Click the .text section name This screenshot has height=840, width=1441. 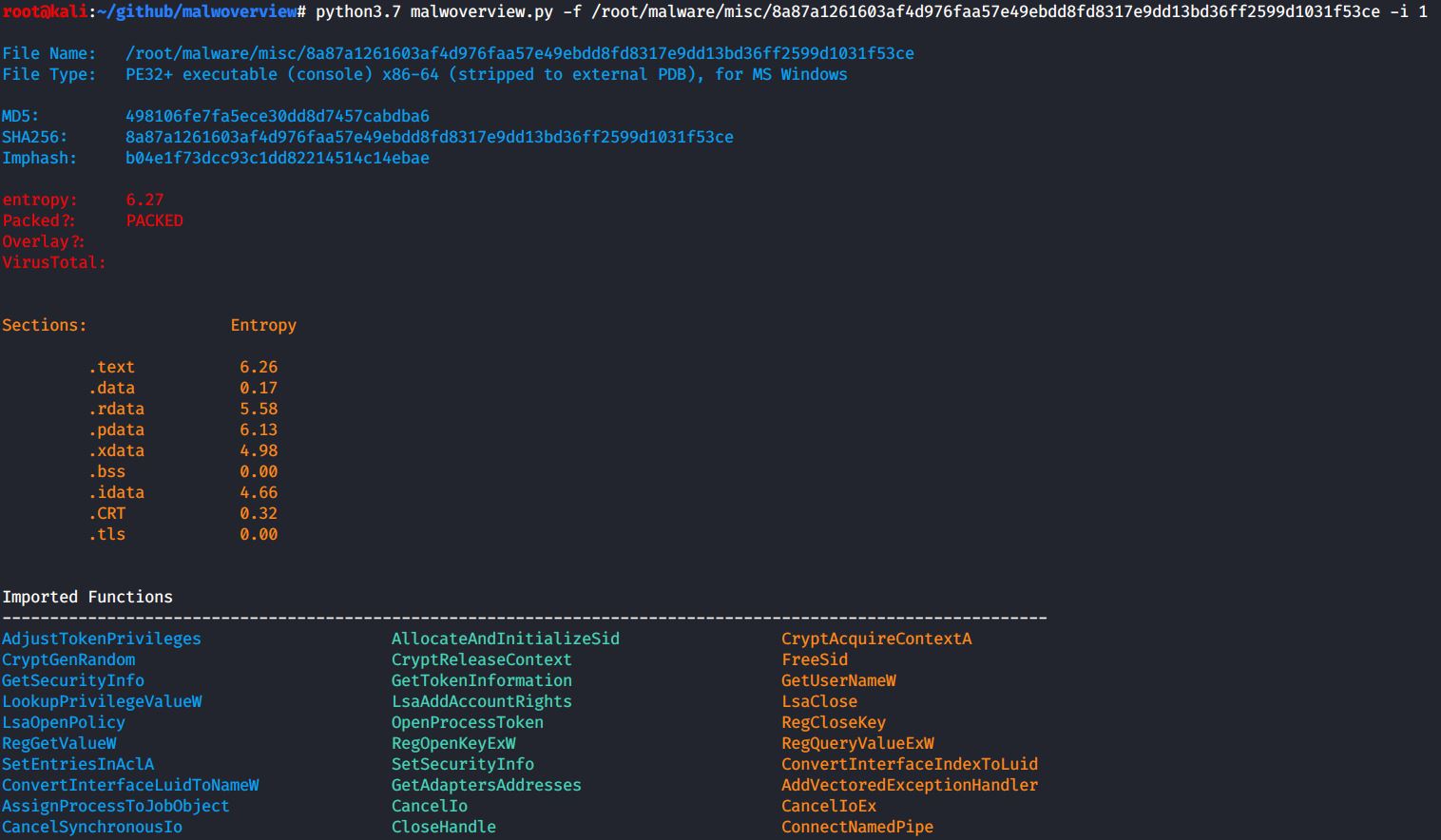(111, 367)
